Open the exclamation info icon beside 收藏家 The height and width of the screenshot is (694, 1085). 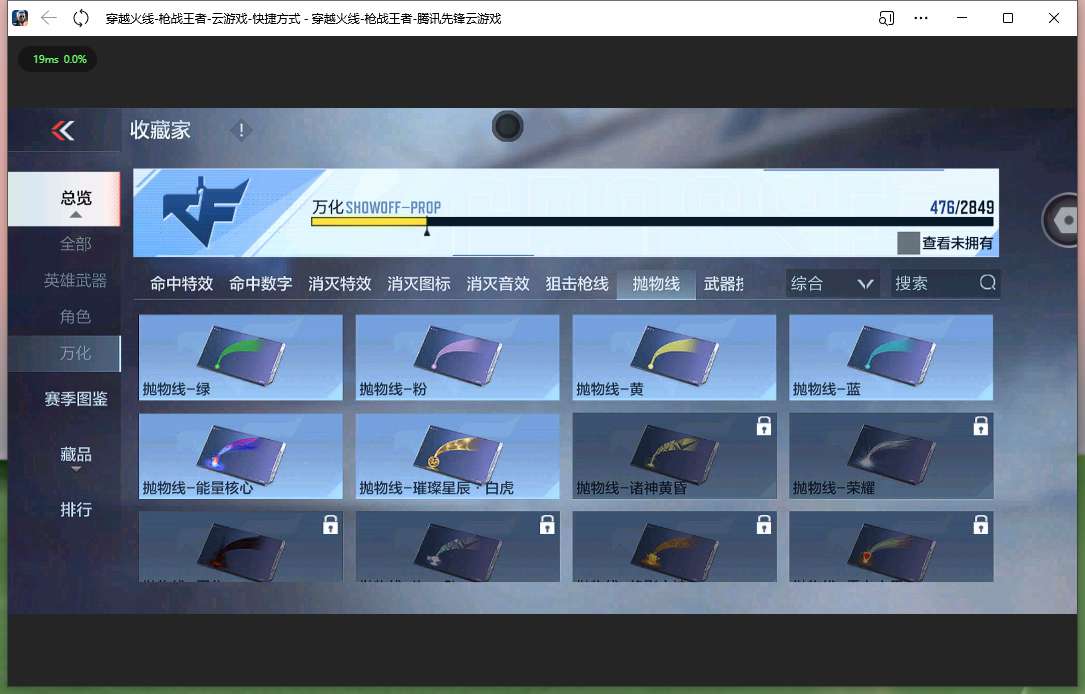(x=241, y=130)
